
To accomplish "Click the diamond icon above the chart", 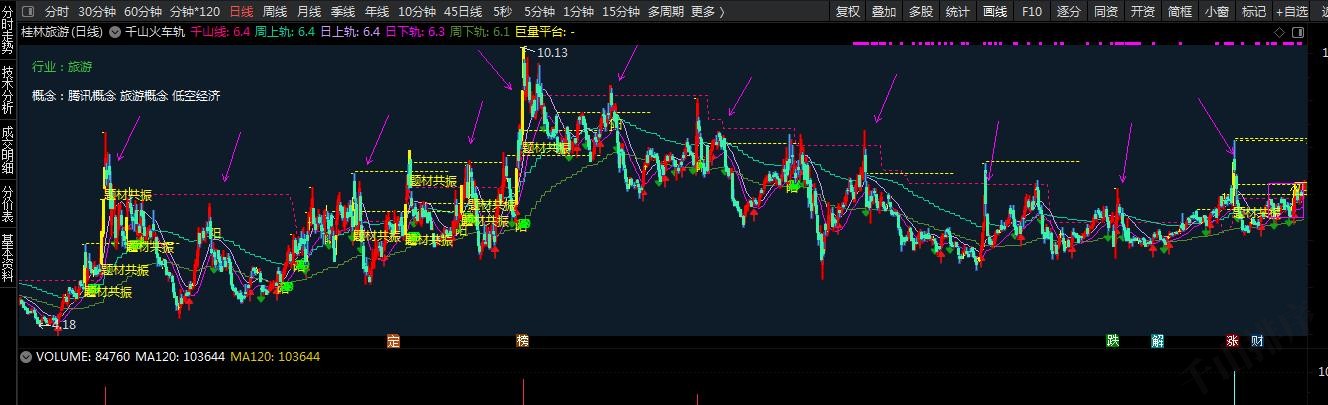I will point(1278,33).
